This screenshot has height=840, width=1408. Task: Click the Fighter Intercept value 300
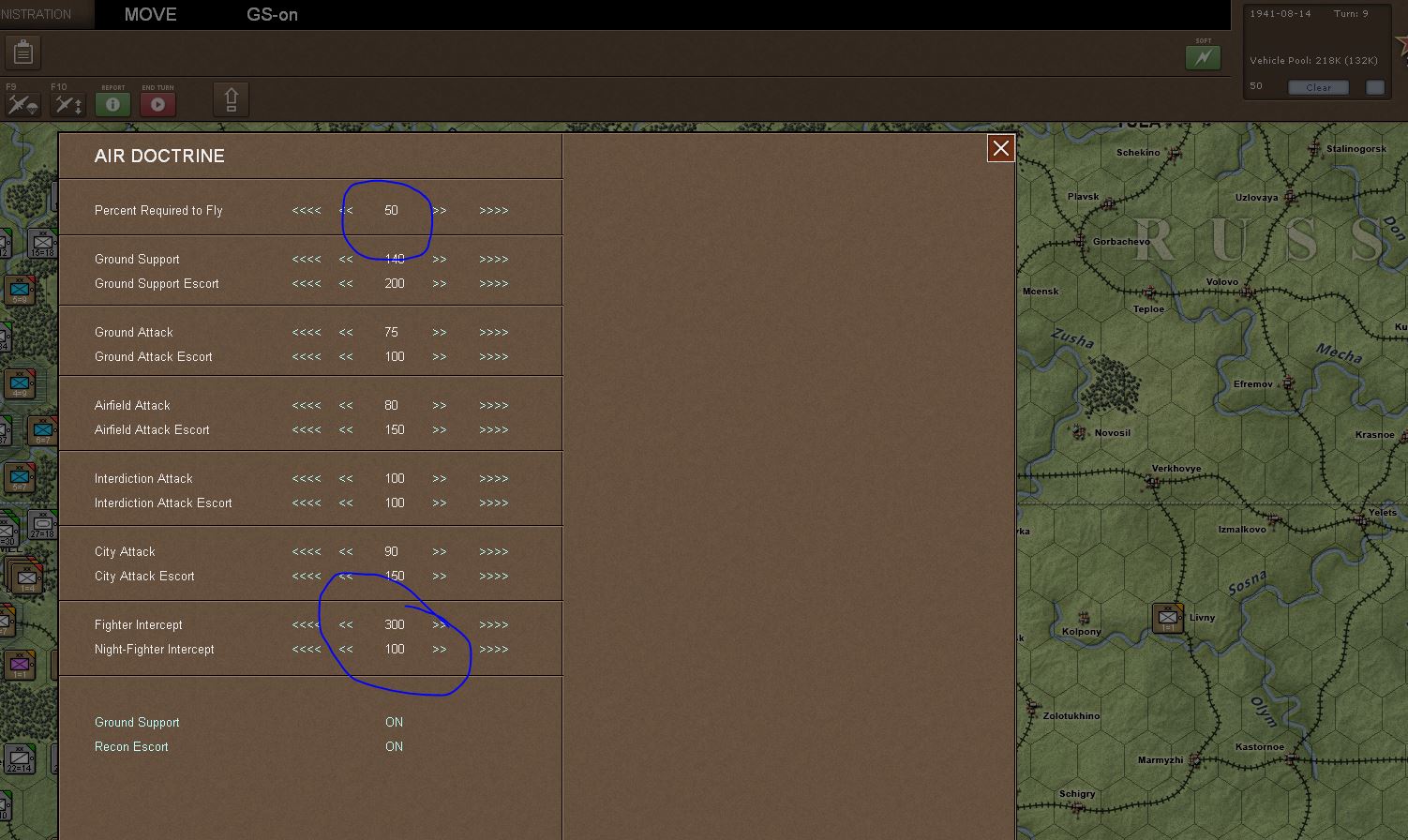coord(395,624)
